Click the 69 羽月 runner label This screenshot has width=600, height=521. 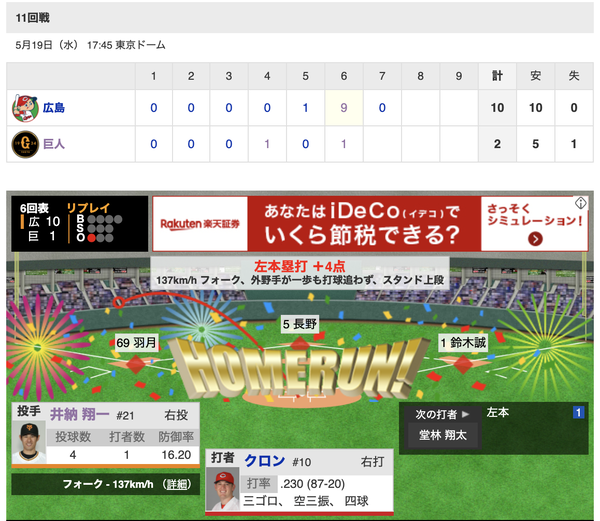(136, 343)
